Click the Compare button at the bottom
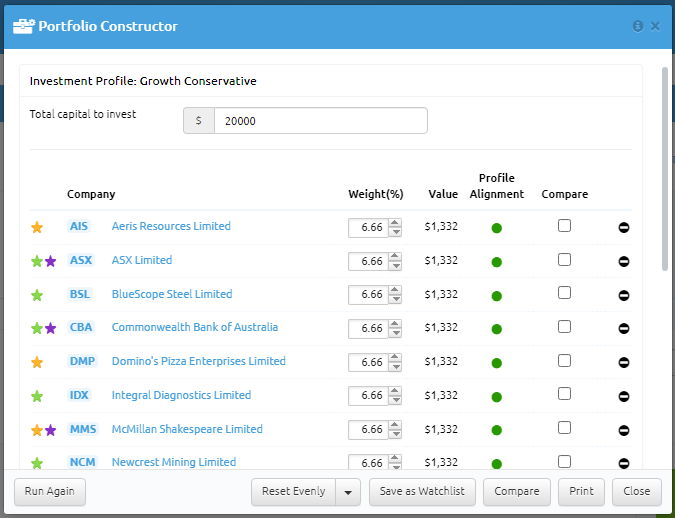Screen dimensions: 675x518 (x=517, y=492)
